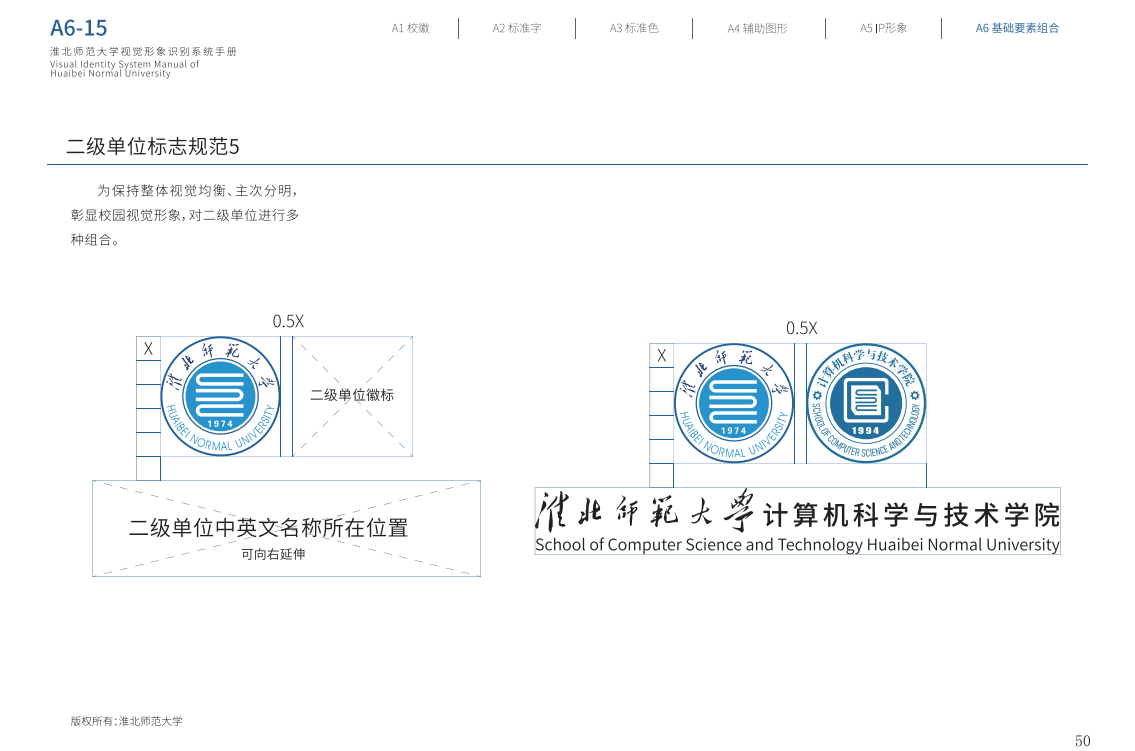Click the page number 50

click(1083, 741)
